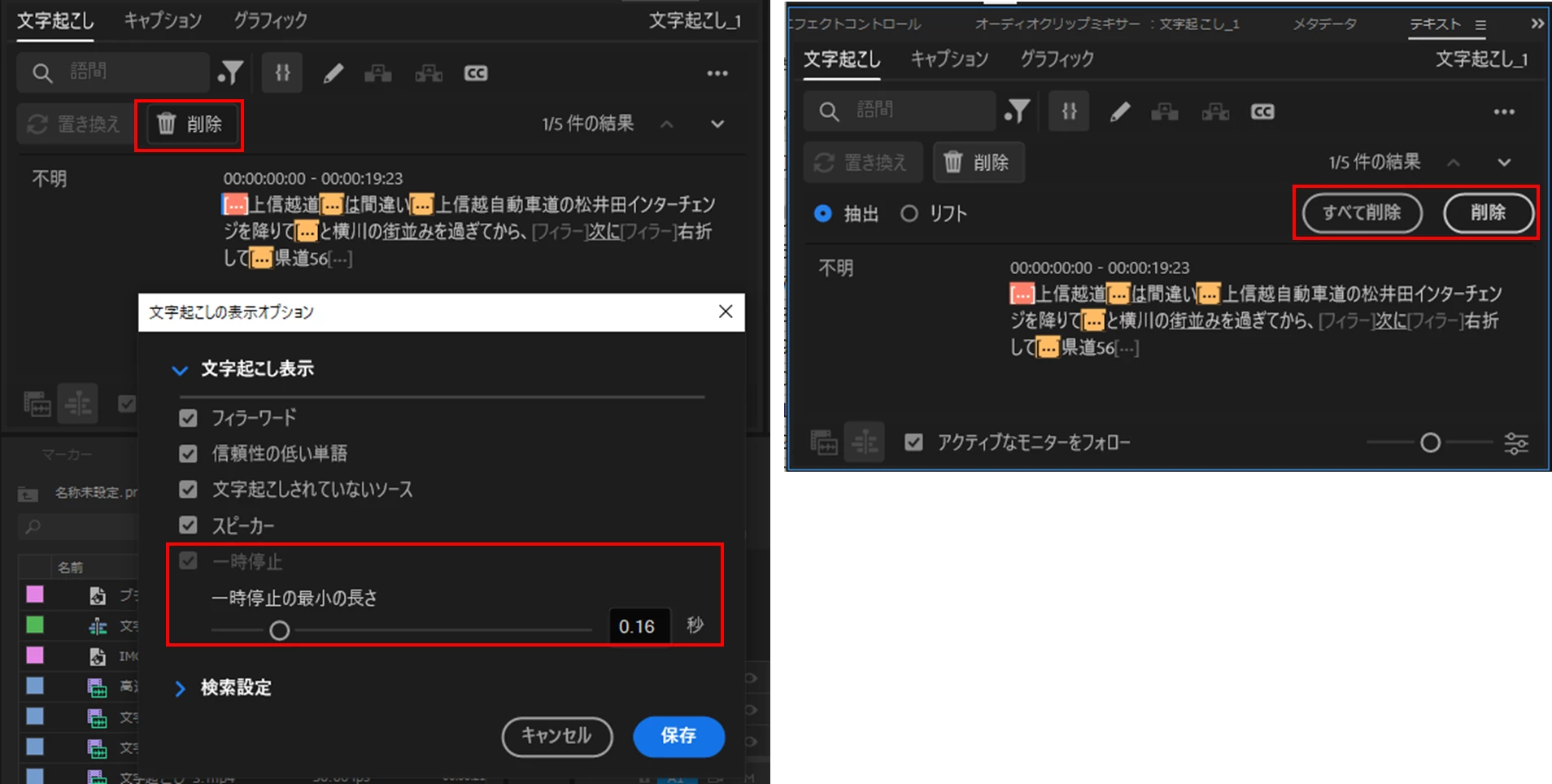Click the 名前 column header
This screenshot has width=1552, height=784.
coord(70,568)
